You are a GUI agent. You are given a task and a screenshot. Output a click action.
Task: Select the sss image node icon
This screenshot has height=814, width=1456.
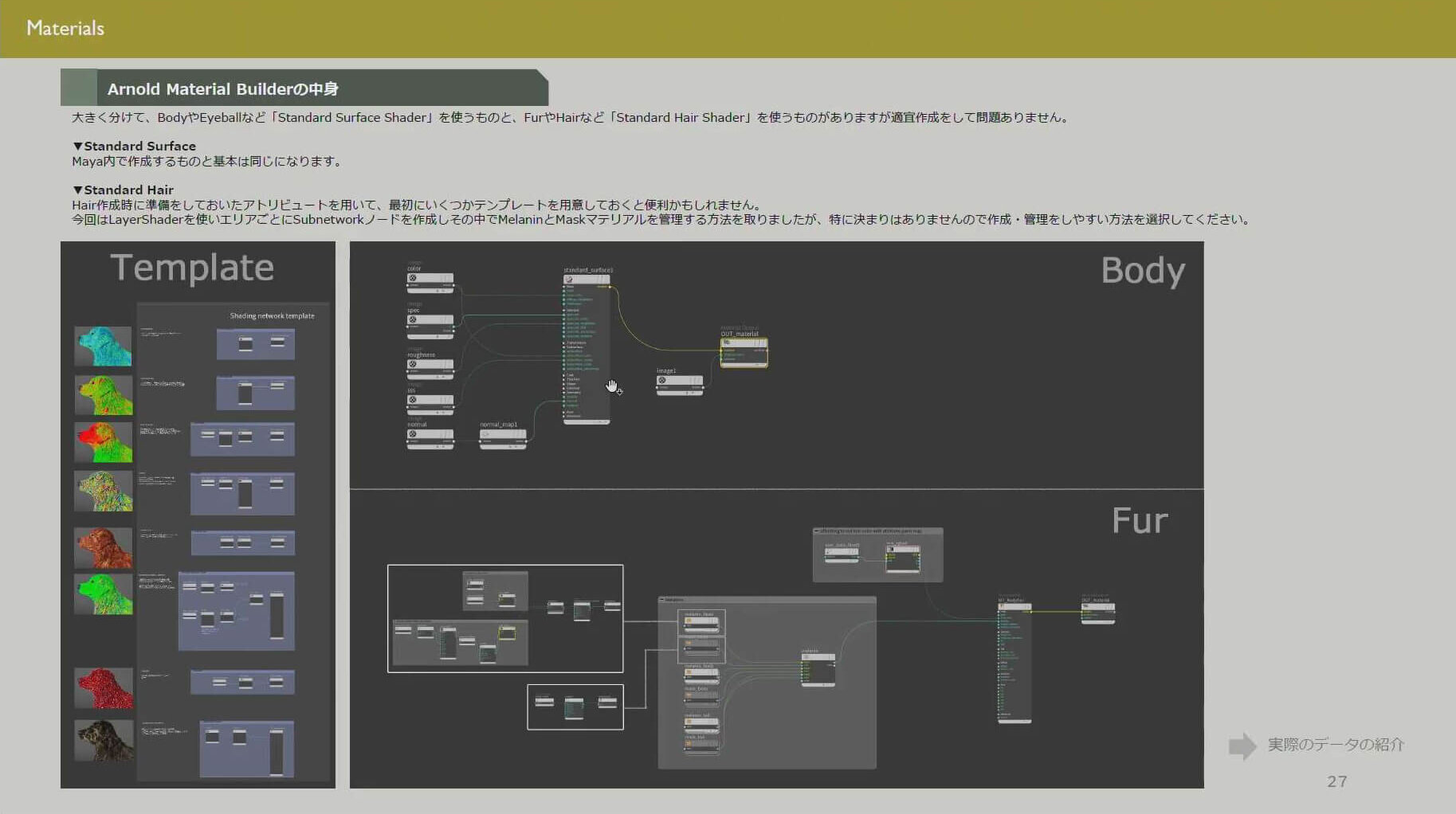413,400
